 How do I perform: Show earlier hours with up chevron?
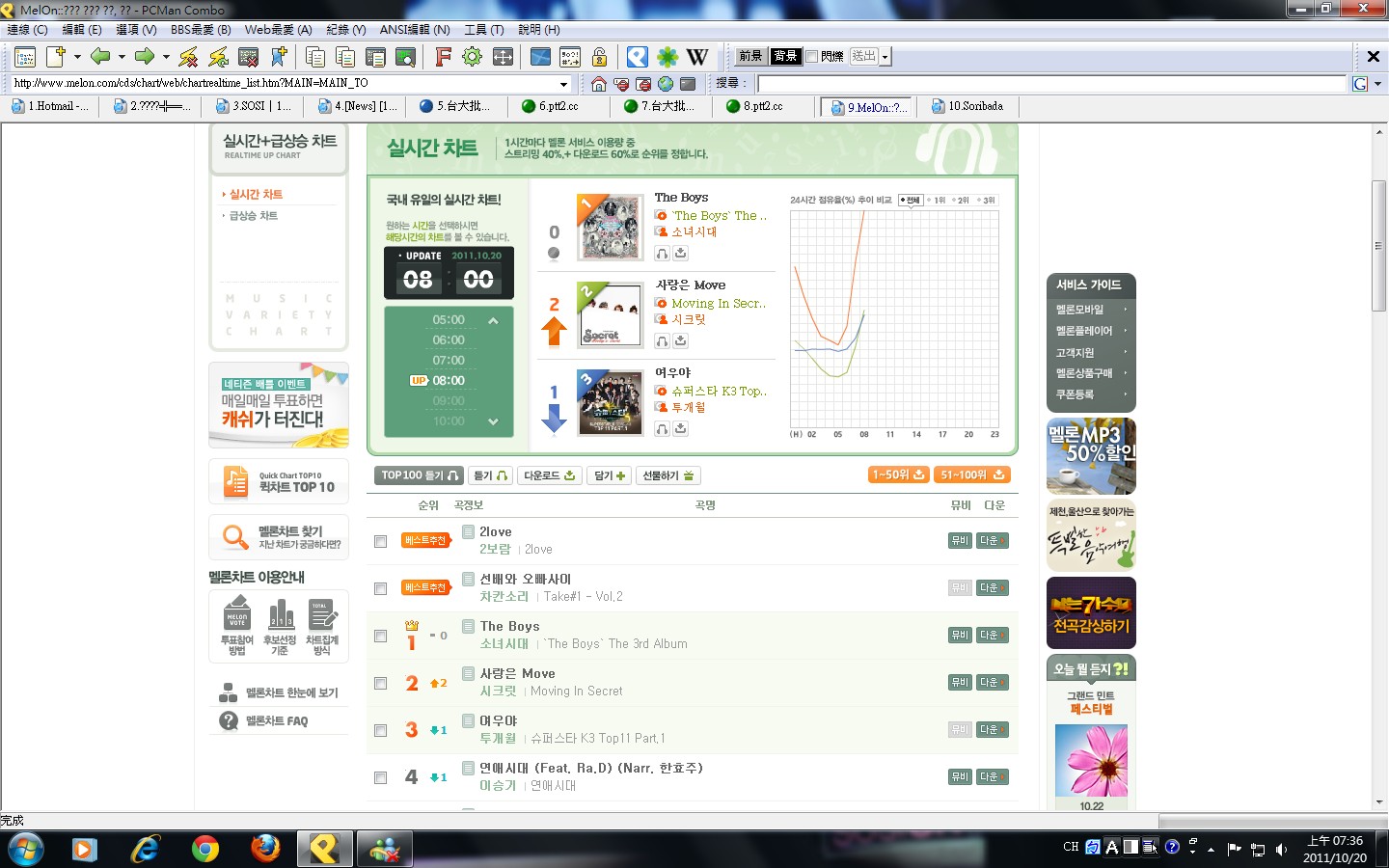click(493, 320)
